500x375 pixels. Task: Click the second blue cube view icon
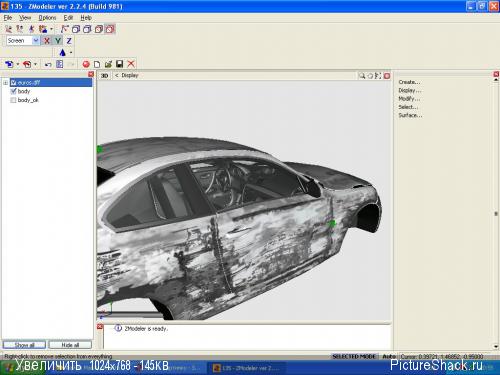click(x=87, y=29)
